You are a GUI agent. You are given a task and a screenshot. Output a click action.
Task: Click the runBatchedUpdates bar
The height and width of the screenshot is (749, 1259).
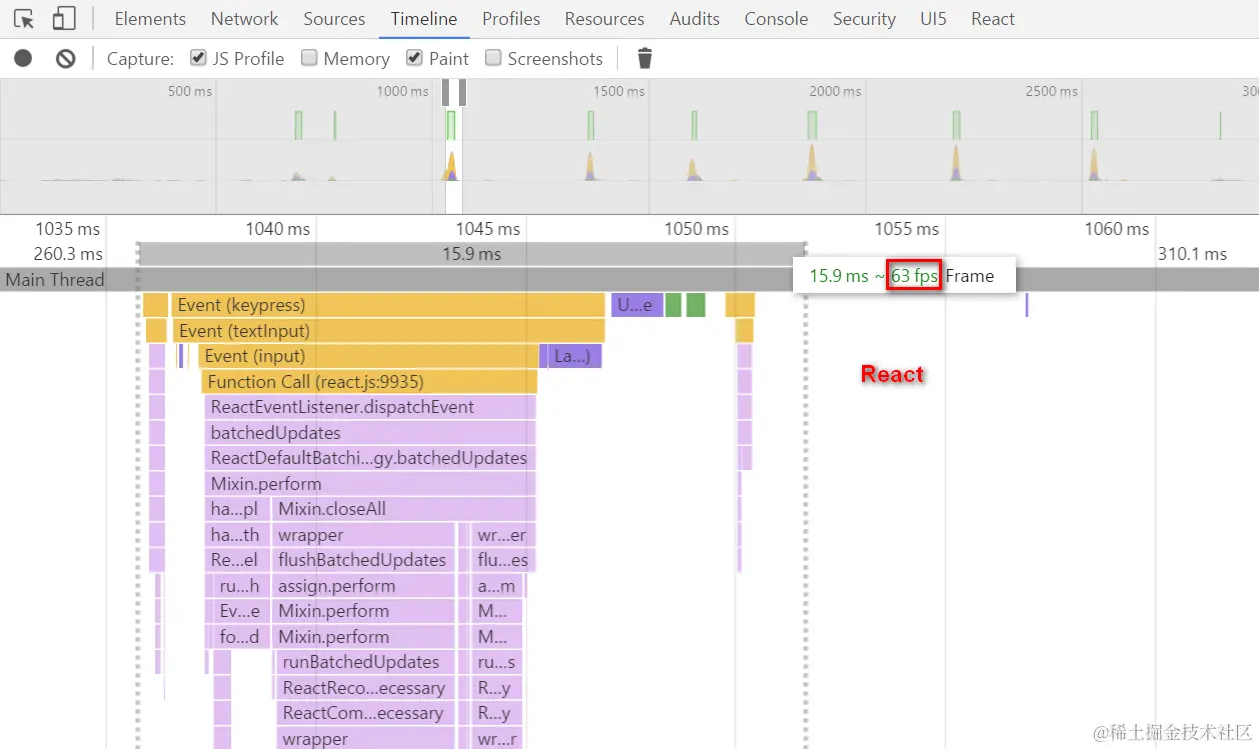click(365, 662)
